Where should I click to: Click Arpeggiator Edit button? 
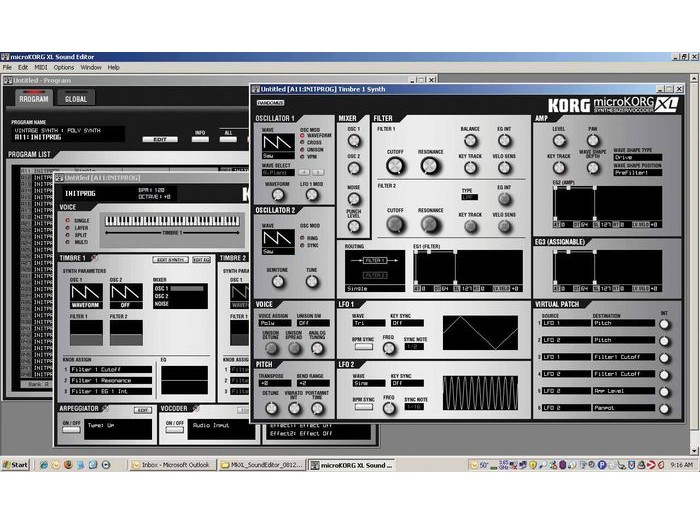tap(142, 410)
